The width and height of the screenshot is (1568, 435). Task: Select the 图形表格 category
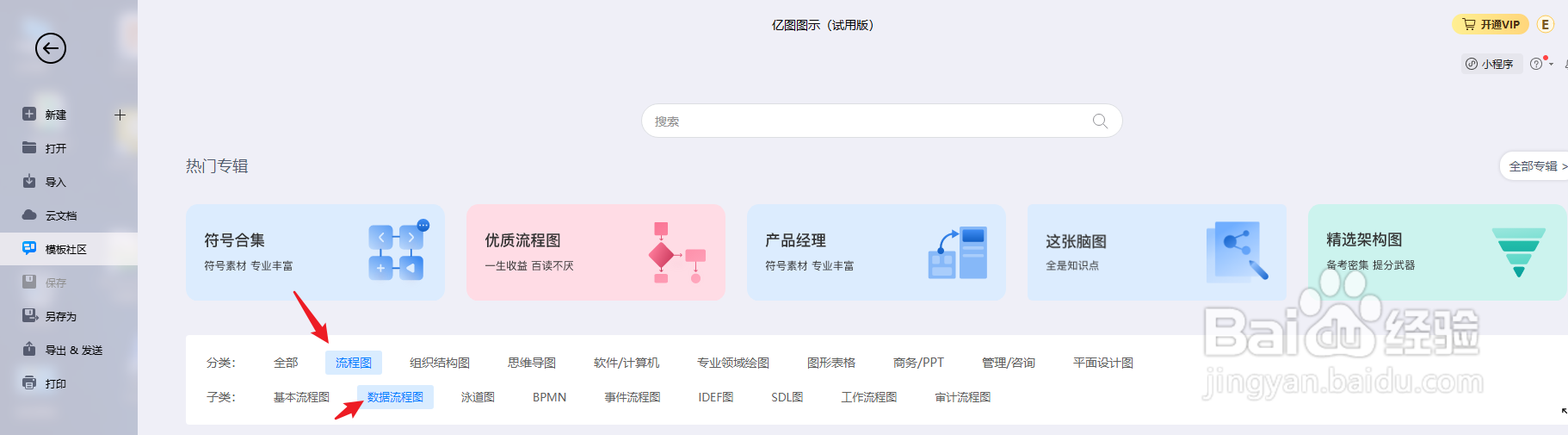tap(831, 363)
